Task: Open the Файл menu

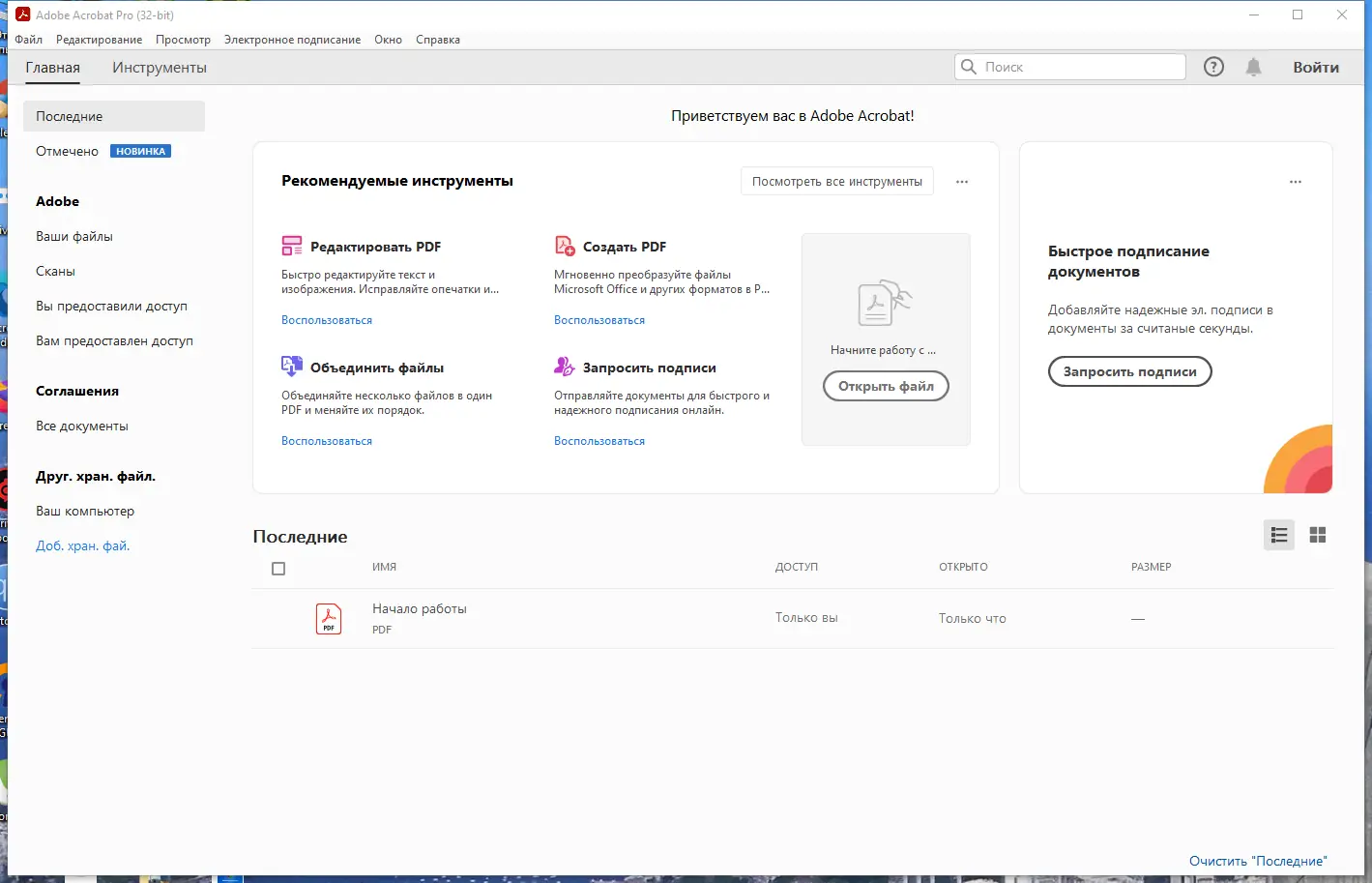Action: click(x=29, y=40)
